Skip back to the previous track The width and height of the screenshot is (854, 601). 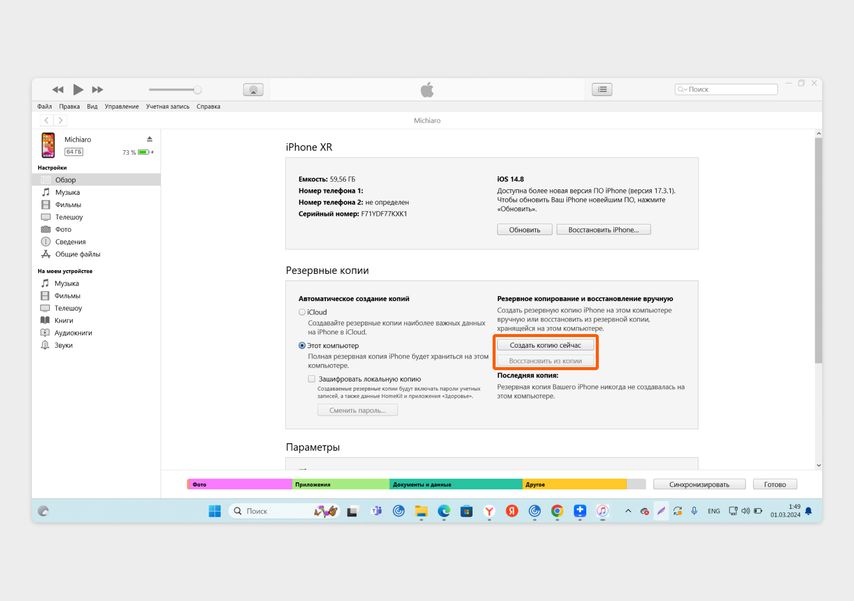click(58, 89)
